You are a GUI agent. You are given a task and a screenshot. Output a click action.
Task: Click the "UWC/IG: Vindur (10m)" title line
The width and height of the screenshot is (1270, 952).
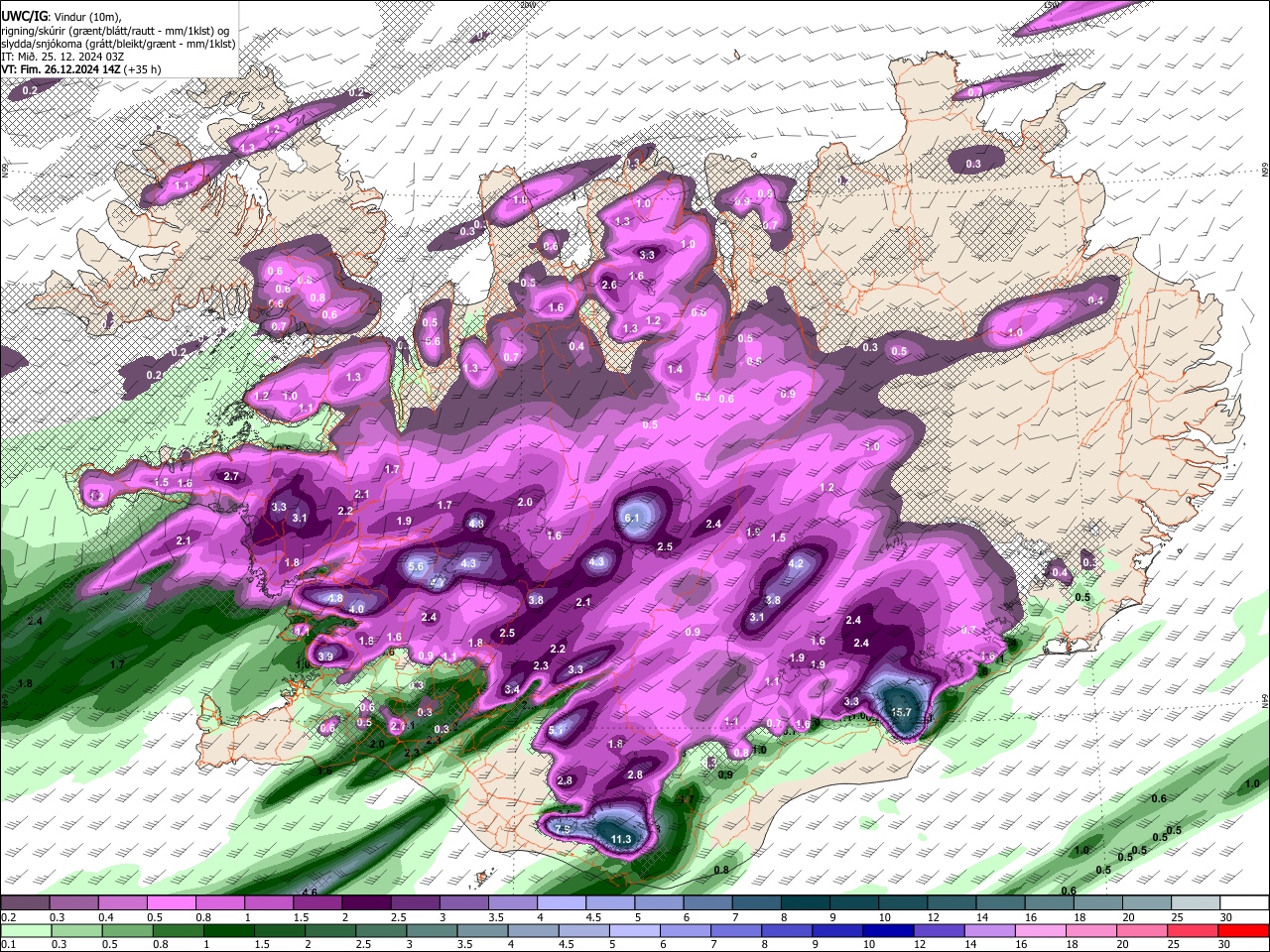pos(62,16)
